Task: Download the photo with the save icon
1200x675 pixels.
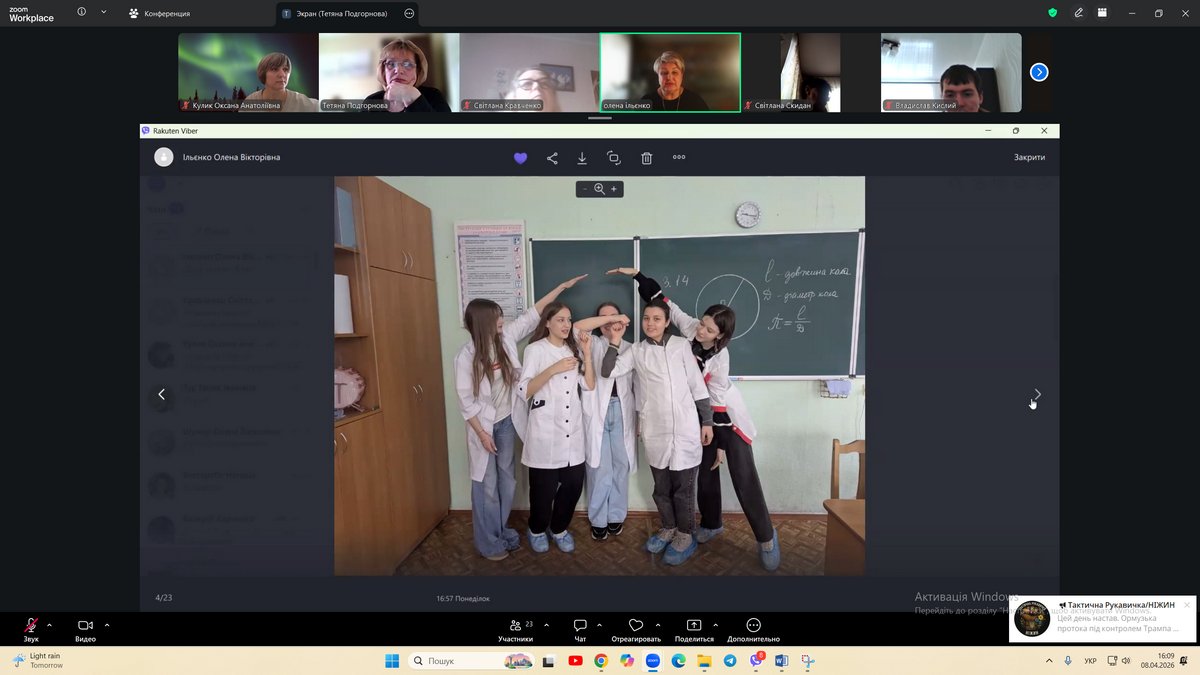Action: tap(582, 158)
